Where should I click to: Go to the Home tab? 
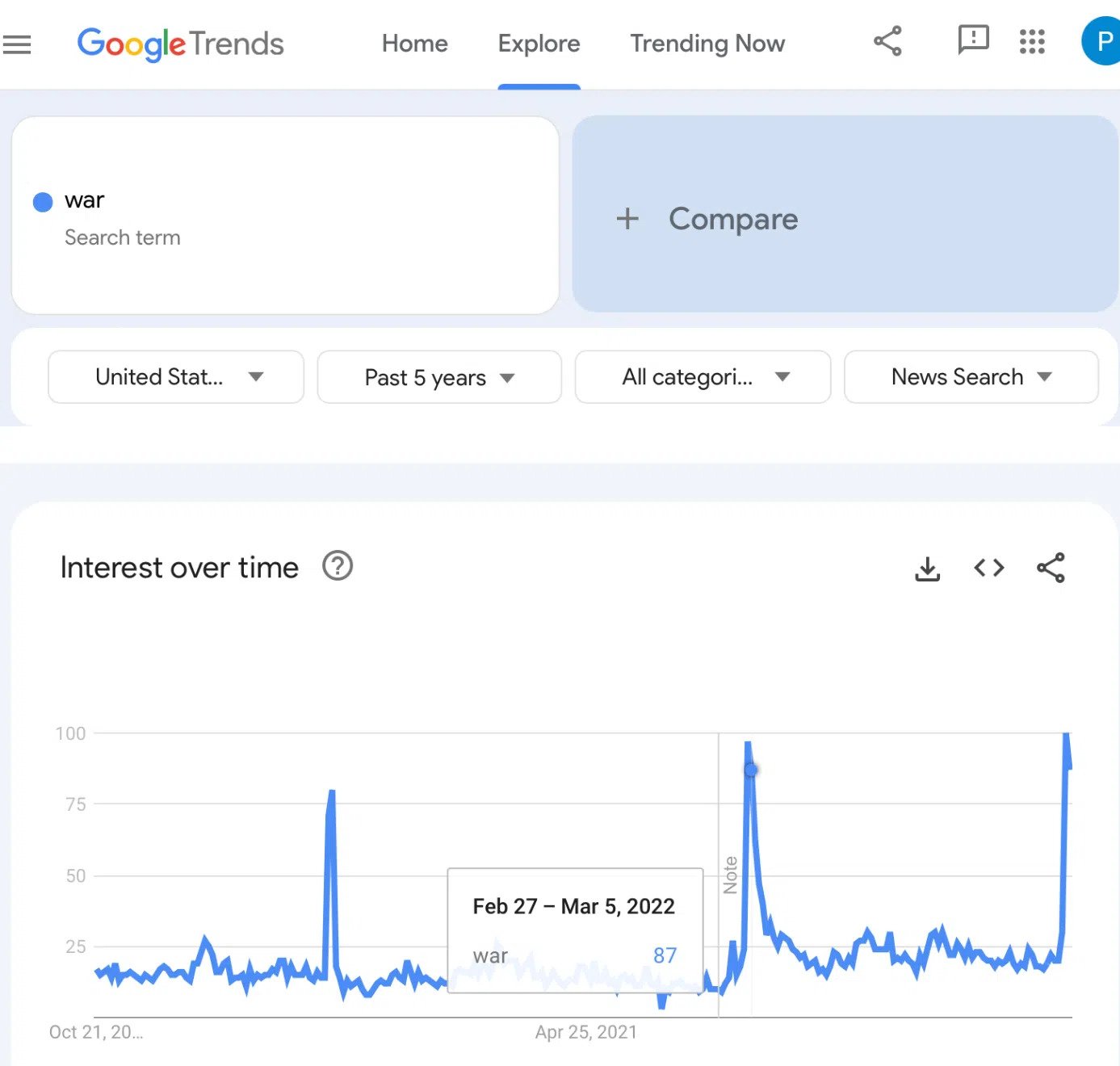[415, 44]
